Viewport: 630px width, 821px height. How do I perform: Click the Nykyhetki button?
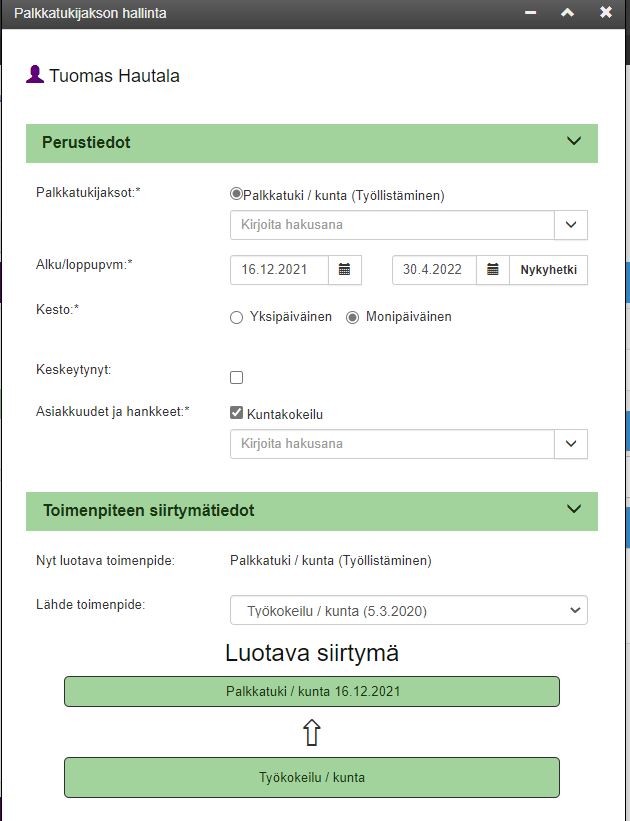click(548, 270)
